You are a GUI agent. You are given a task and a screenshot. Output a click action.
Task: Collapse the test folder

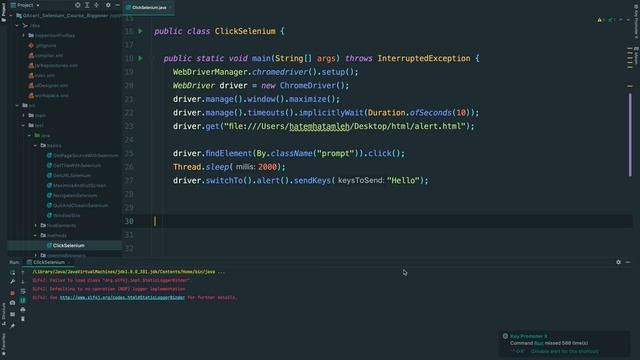(23, 125)
